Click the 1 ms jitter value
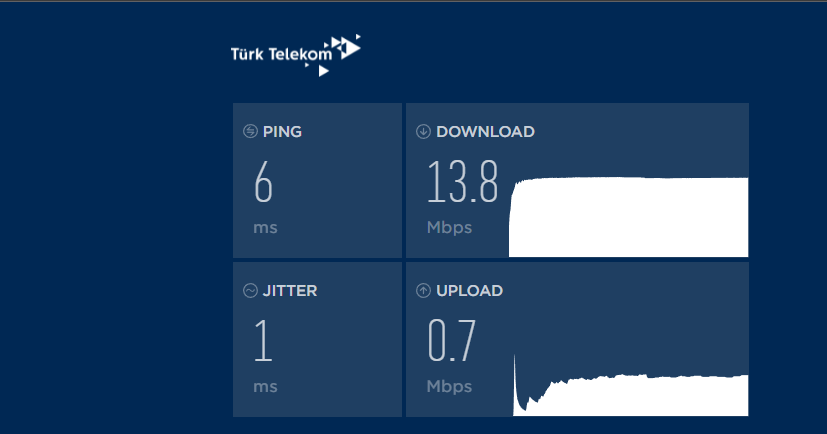The height and width of the screenshot is (434, 827). tap(263, 341)
